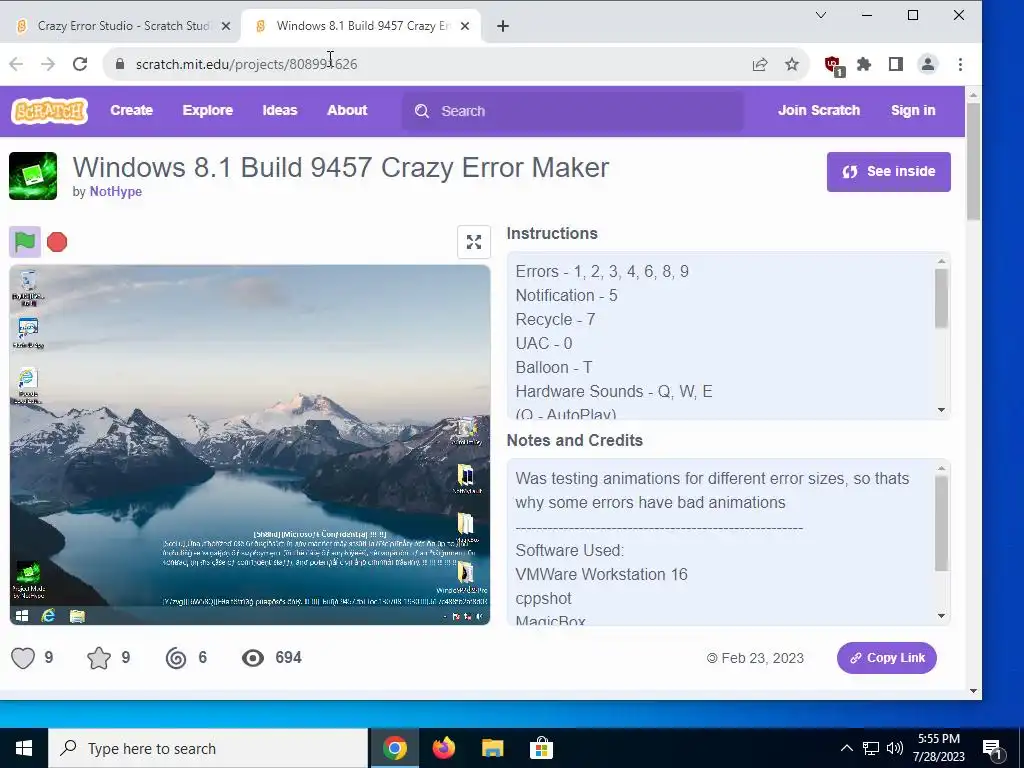Click the project thumbnail avatar icon

[33, 176]
